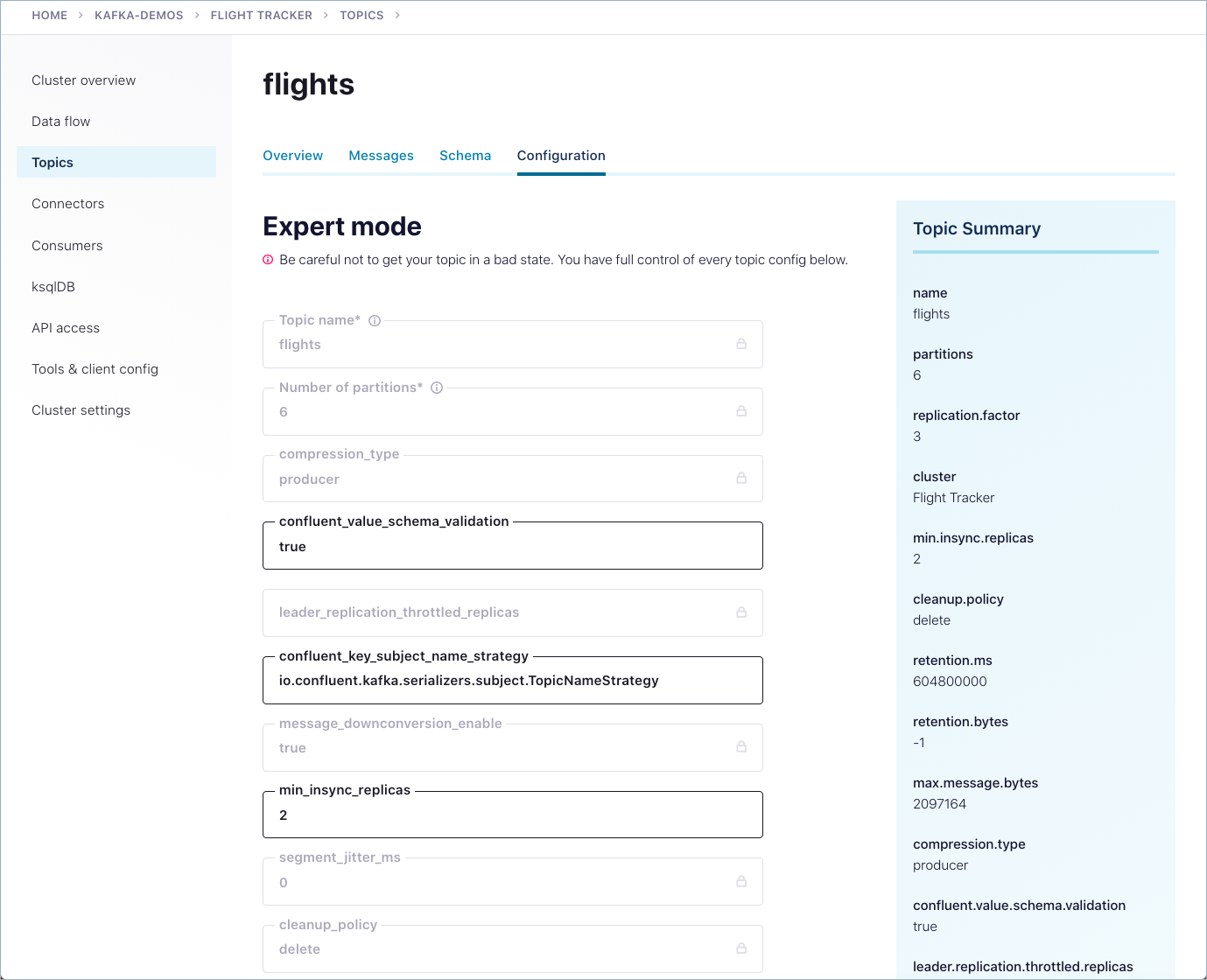Click the KAFKA-DEMOS breadcrumb
This screenshot has width=1207, height=980.
click(x=139, y=16)
